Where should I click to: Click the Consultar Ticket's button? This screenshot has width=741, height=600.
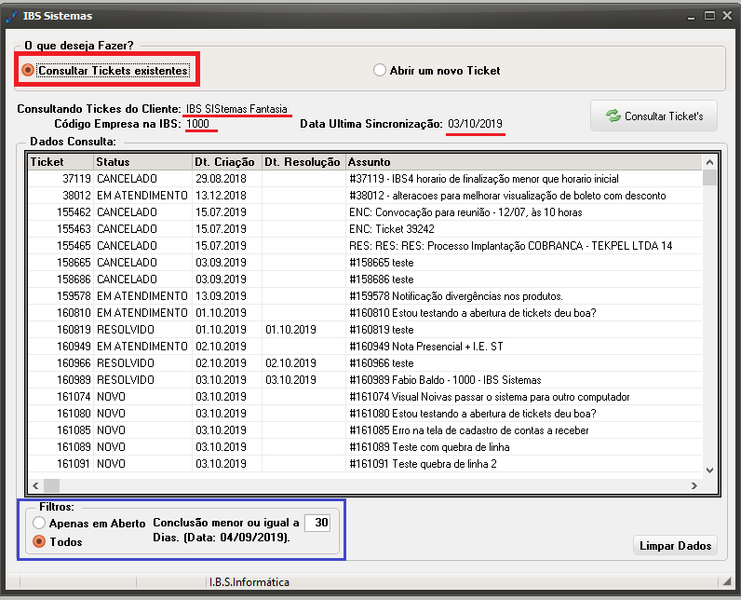(x=654, y=116)
